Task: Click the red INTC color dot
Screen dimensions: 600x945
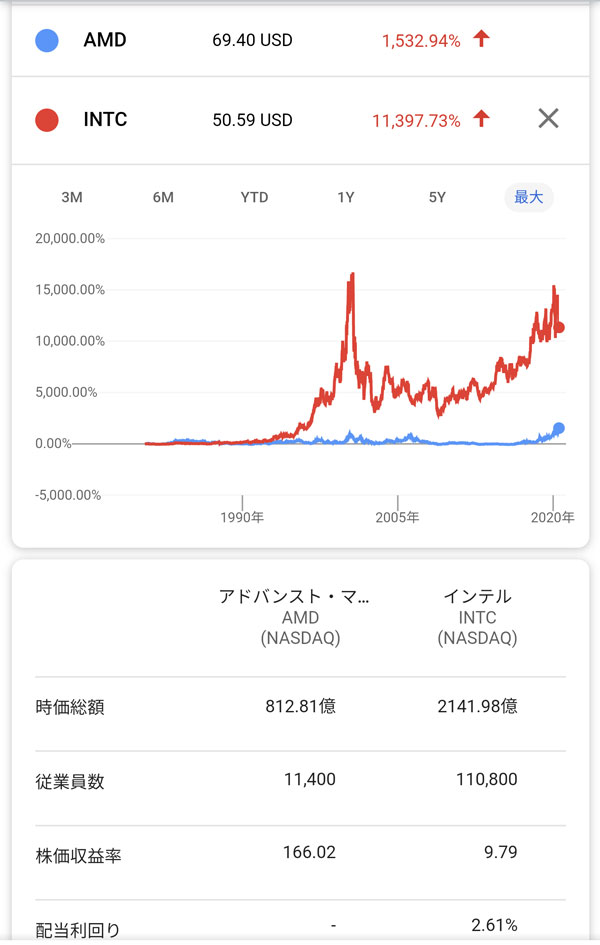Action: tap(46, 120)
